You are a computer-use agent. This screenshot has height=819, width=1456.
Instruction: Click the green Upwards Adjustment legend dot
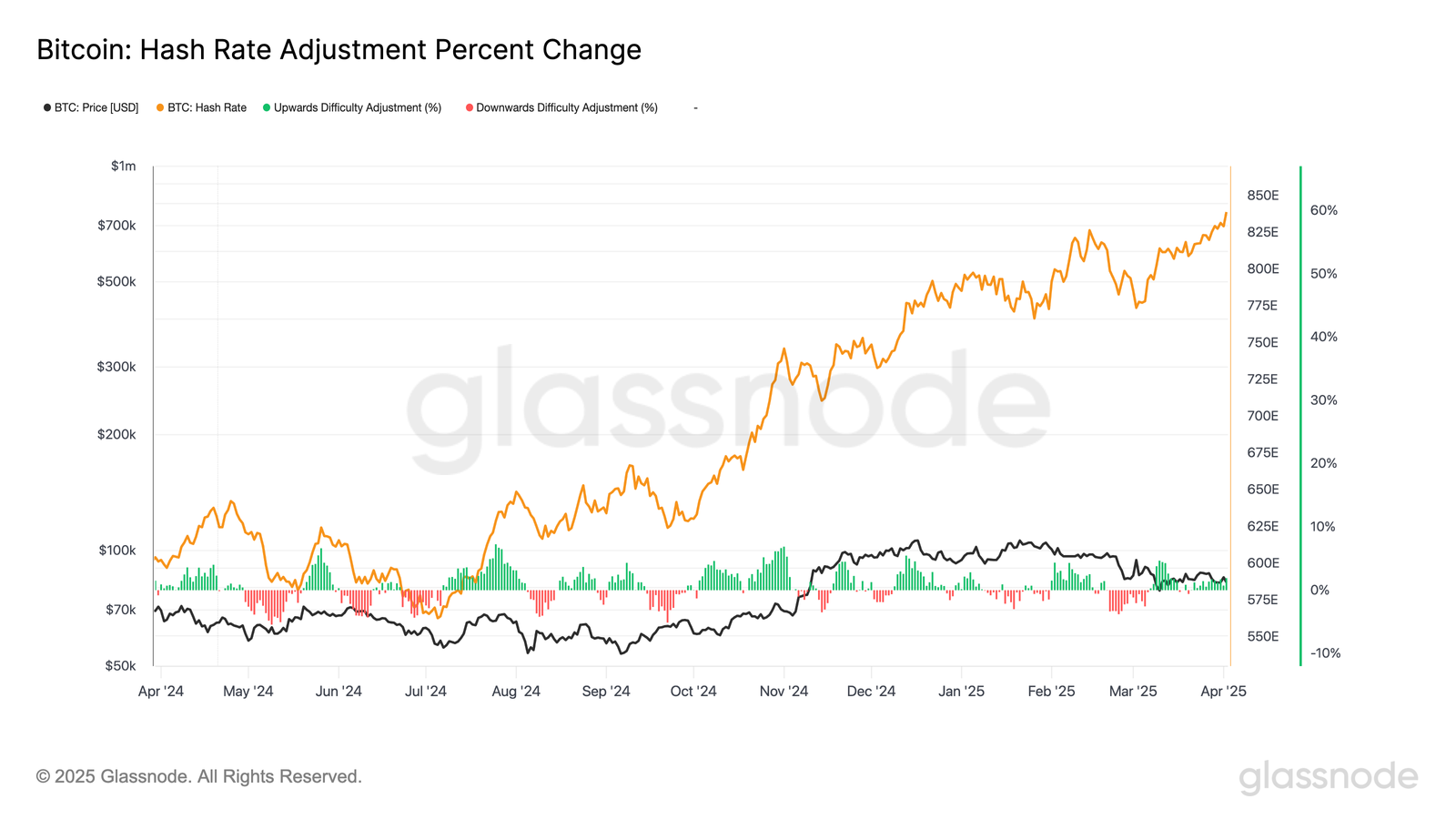click(x=267, y=108)
